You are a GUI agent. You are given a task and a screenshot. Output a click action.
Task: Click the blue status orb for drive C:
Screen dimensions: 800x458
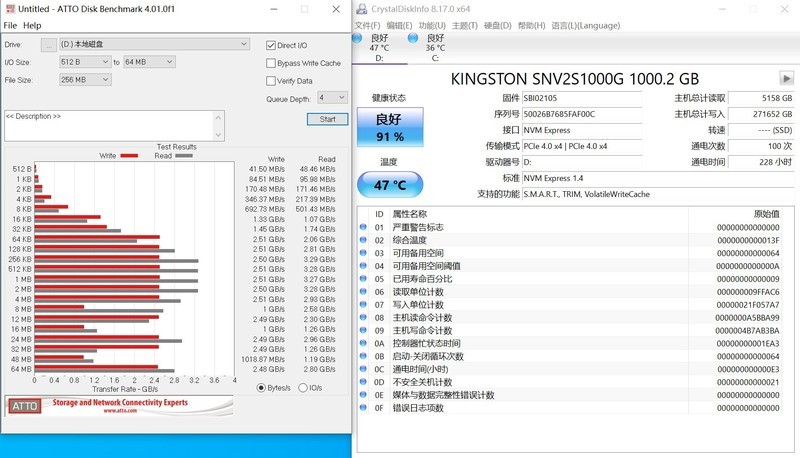click(x=413, y=38)
